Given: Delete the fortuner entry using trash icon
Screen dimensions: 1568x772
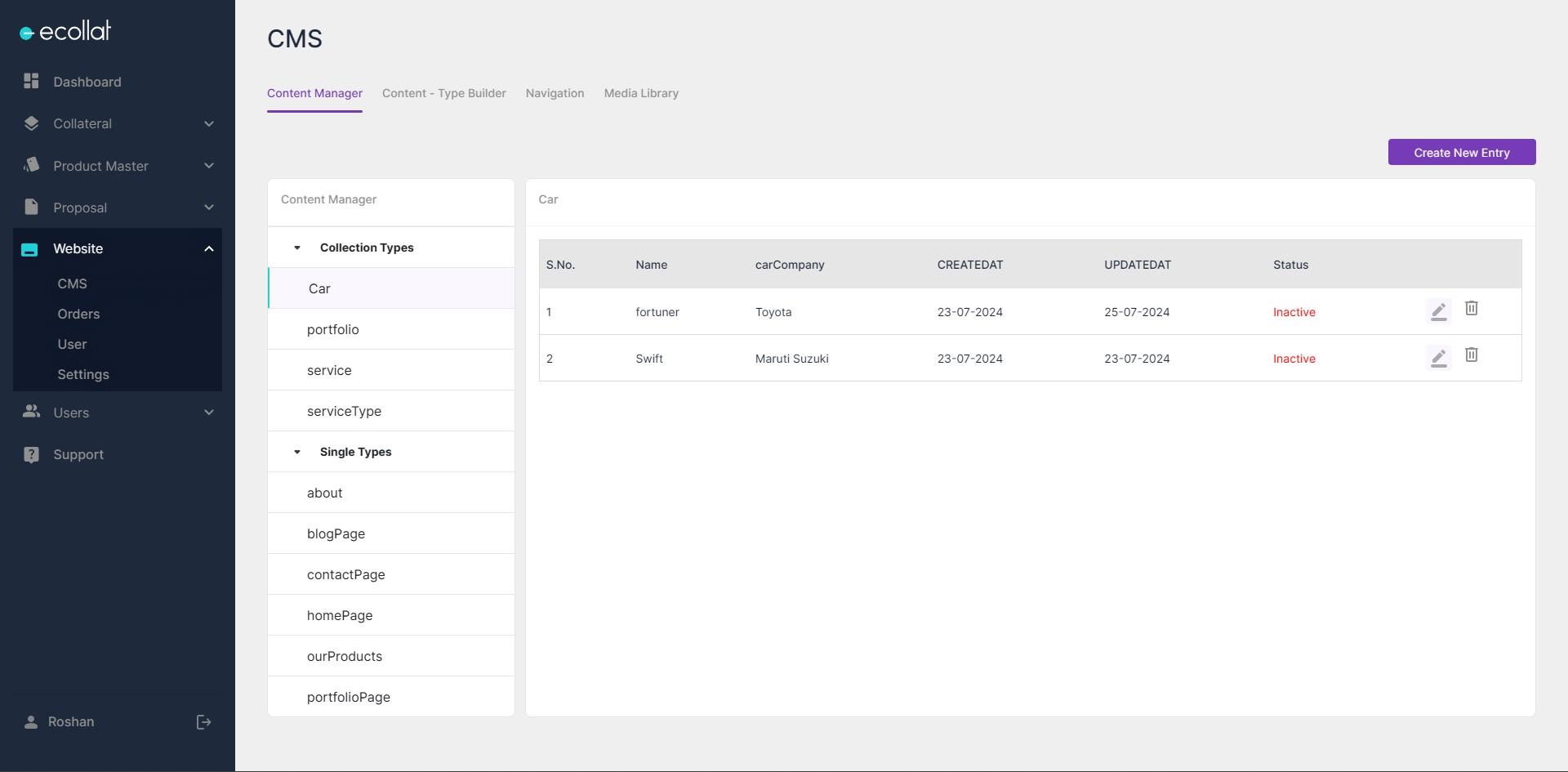Looking at the screenshot, I should (x=1471, y=308).
